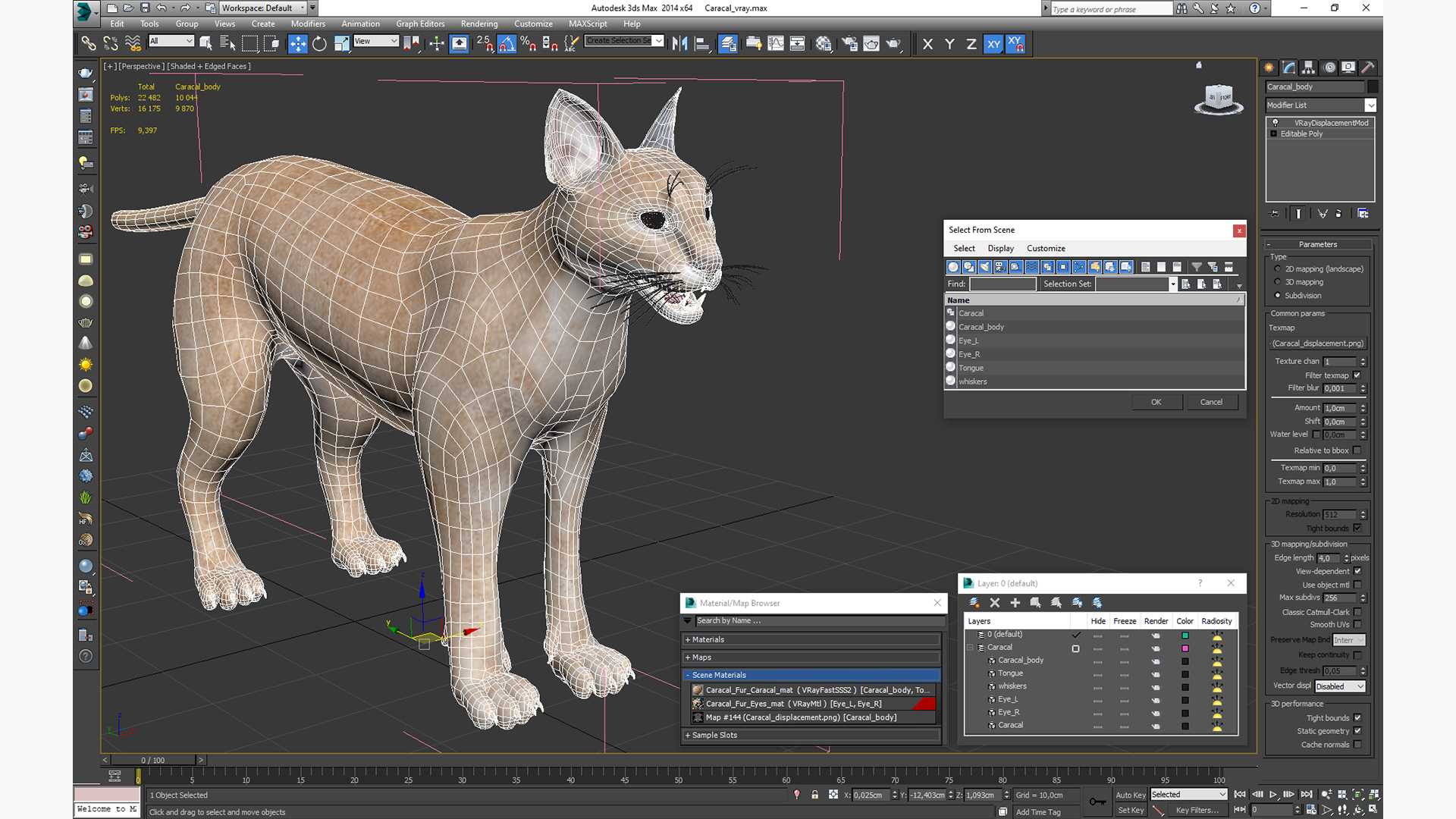Click Caracal layer magenta color swatch
The height and width of the screenshot is (819, 1456).
(1185, 648)
